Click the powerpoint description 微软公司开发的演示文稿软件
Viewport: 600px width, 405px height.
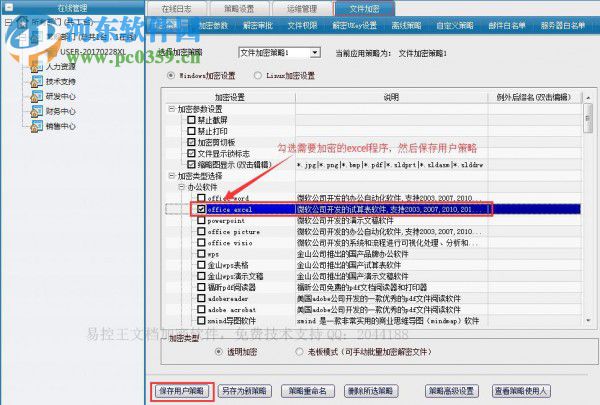click(345, 220)
